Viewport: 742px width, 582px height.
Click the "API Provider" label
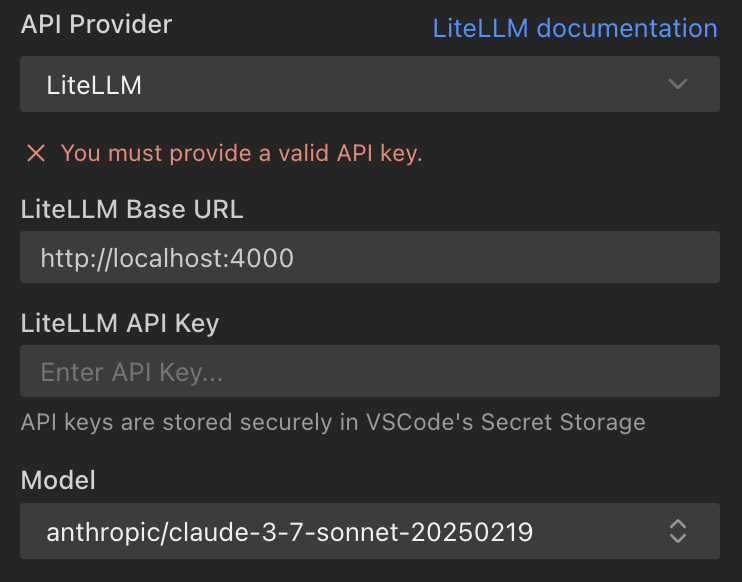tap(96, 25)
